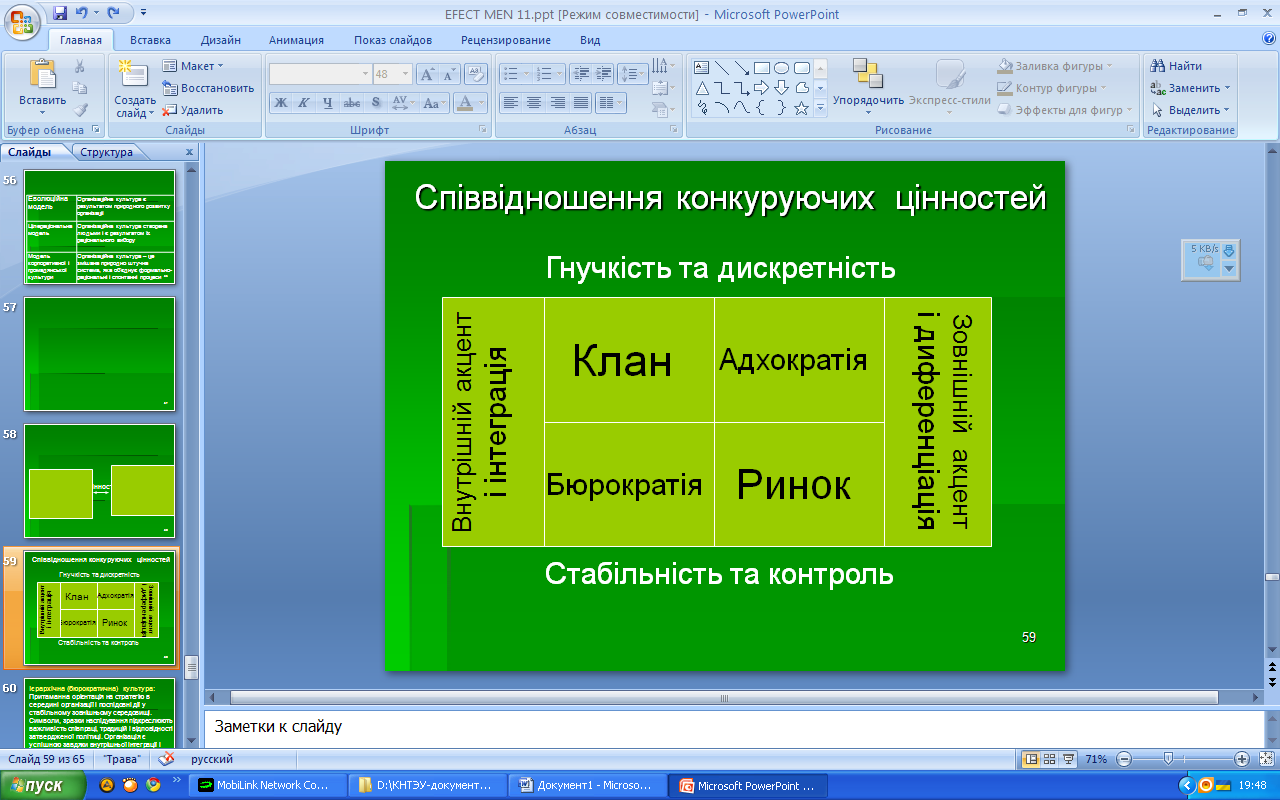Click the Copy icon in clipboard group
The image size is (1280, 800).
80,88
